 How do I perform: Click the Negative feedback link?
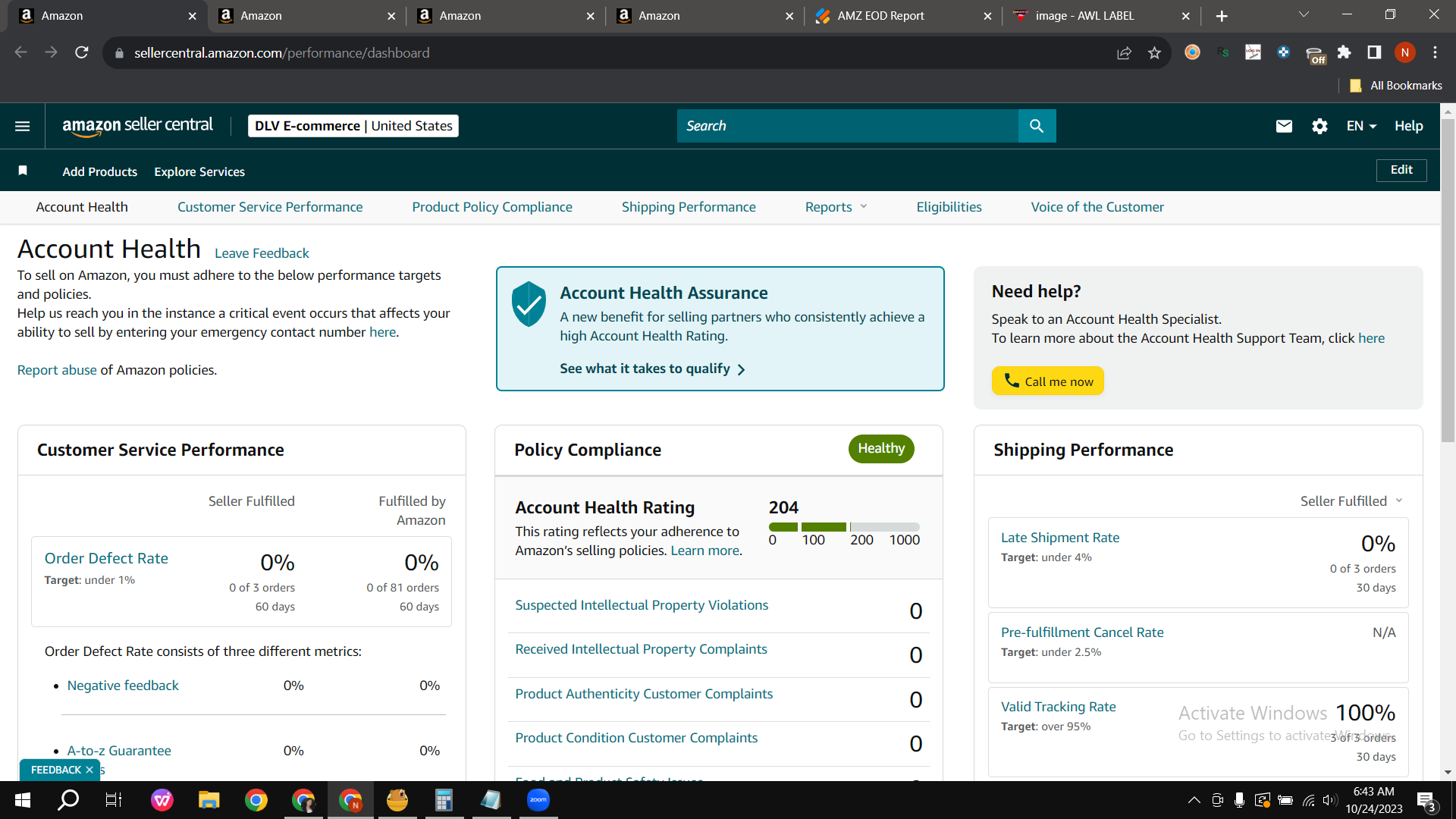123,686
